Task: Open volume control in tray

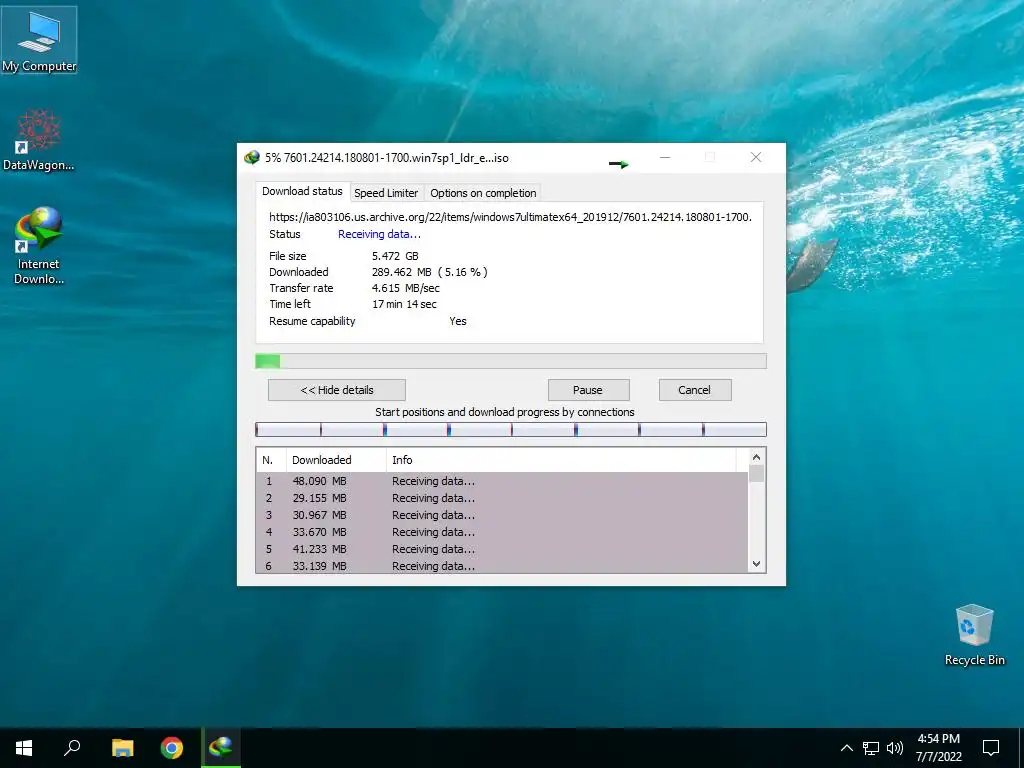Action: point(895,748)
